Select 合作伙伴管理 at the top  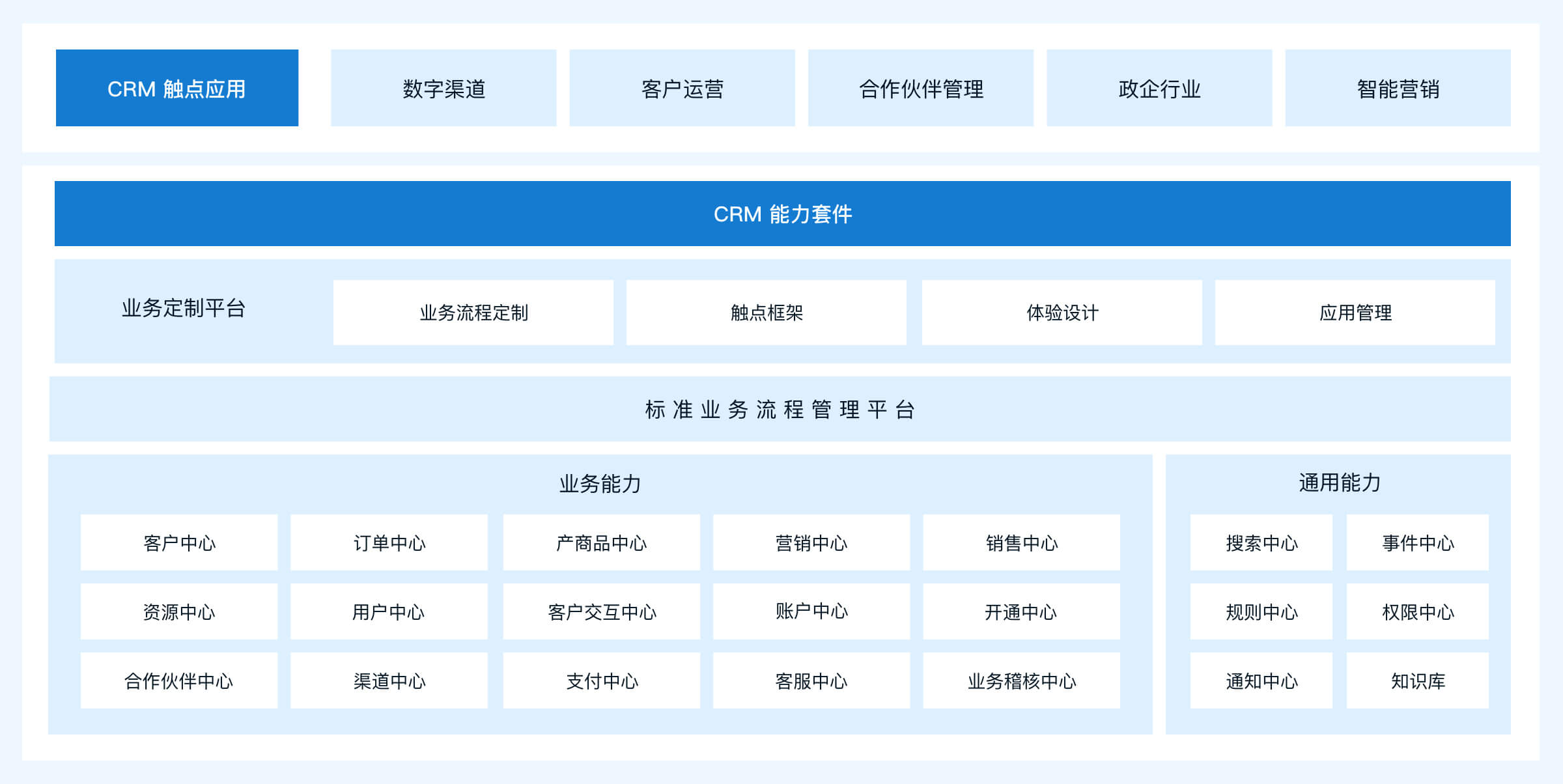coord(920,88)
